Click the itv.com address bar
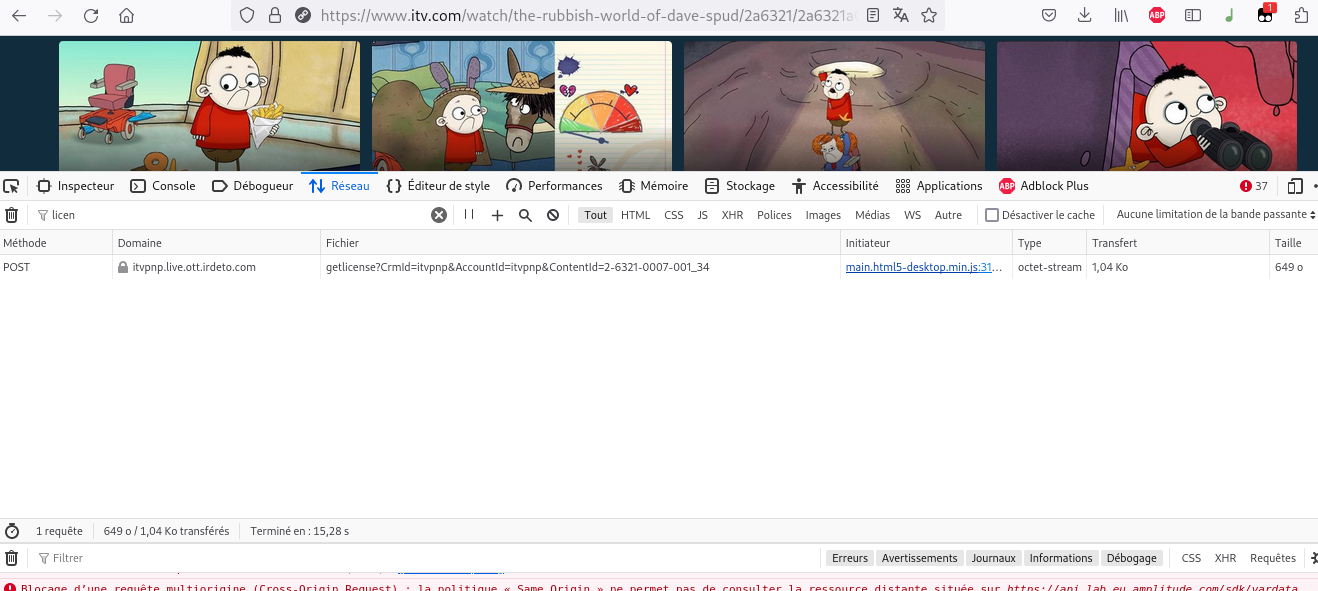 click(590, 15)
